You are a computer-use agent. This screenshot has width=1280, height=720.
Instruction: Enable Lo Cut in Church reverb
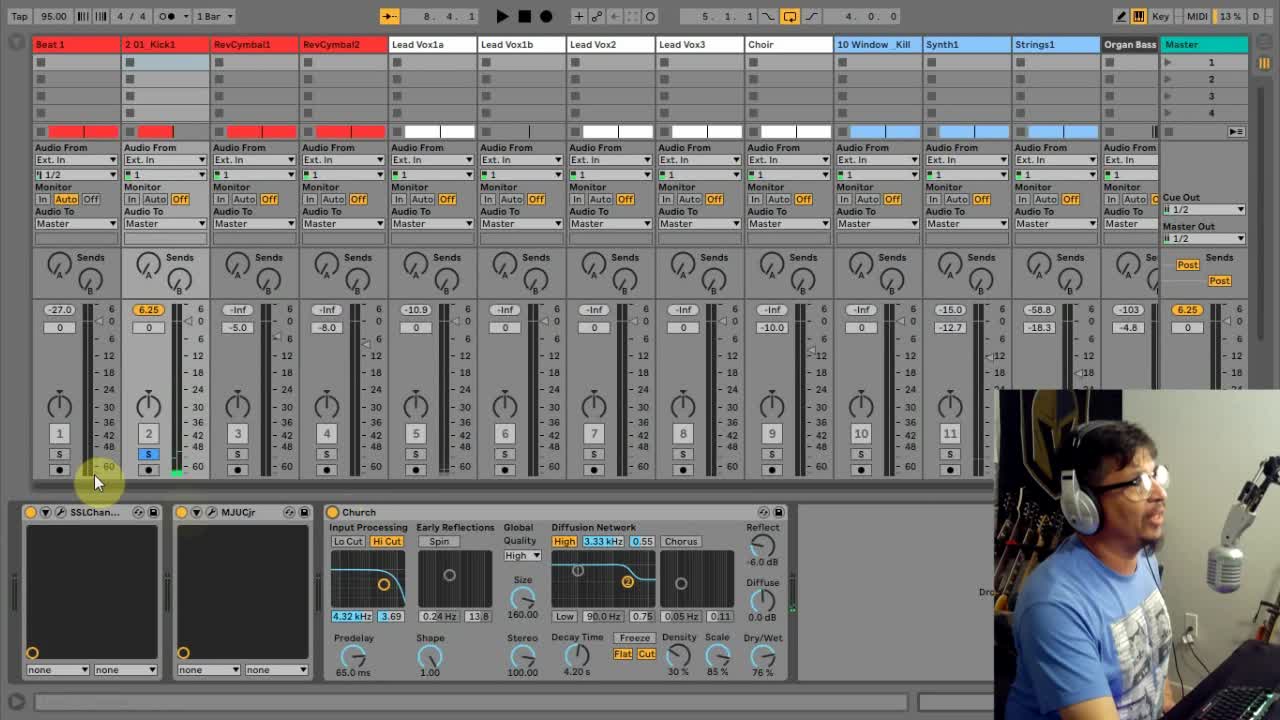tap(348, 542)
